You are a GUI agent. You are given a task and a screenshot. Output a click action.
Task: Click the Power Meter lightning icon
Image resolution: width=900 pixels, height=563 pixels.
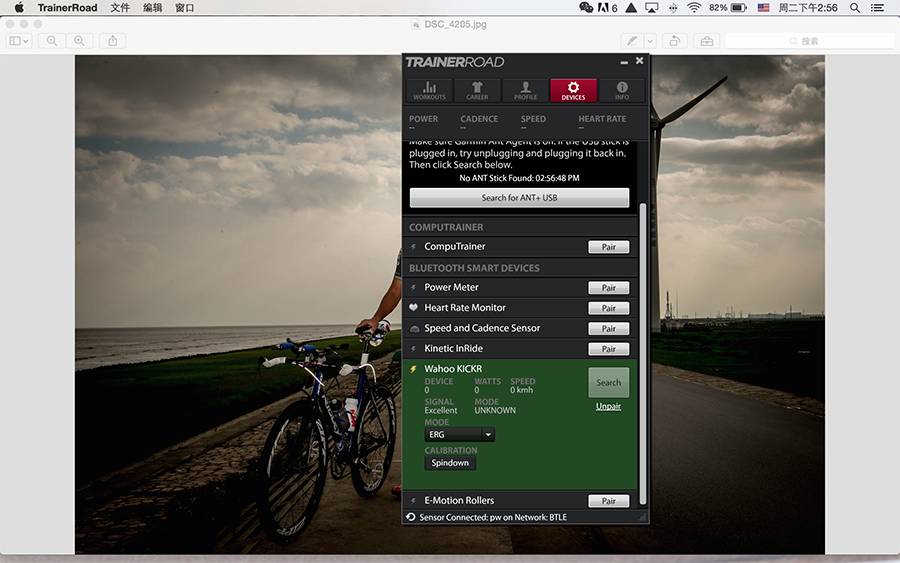click(413, 287)
